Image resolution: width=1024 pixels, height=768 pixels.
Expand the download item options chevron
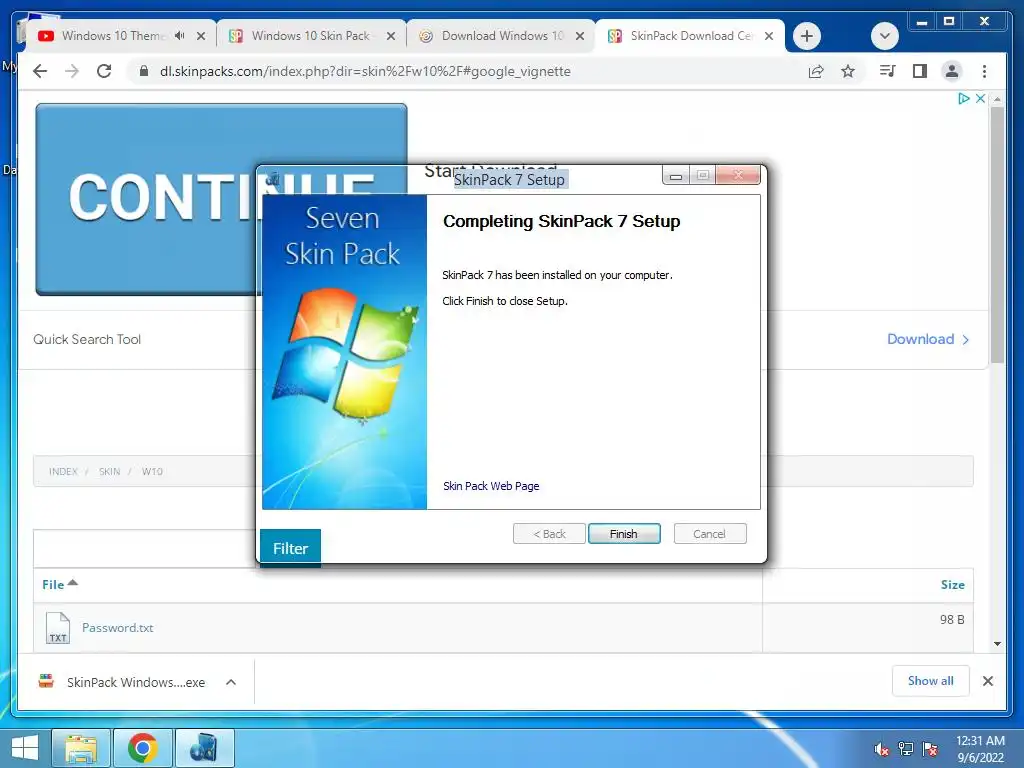231,682
